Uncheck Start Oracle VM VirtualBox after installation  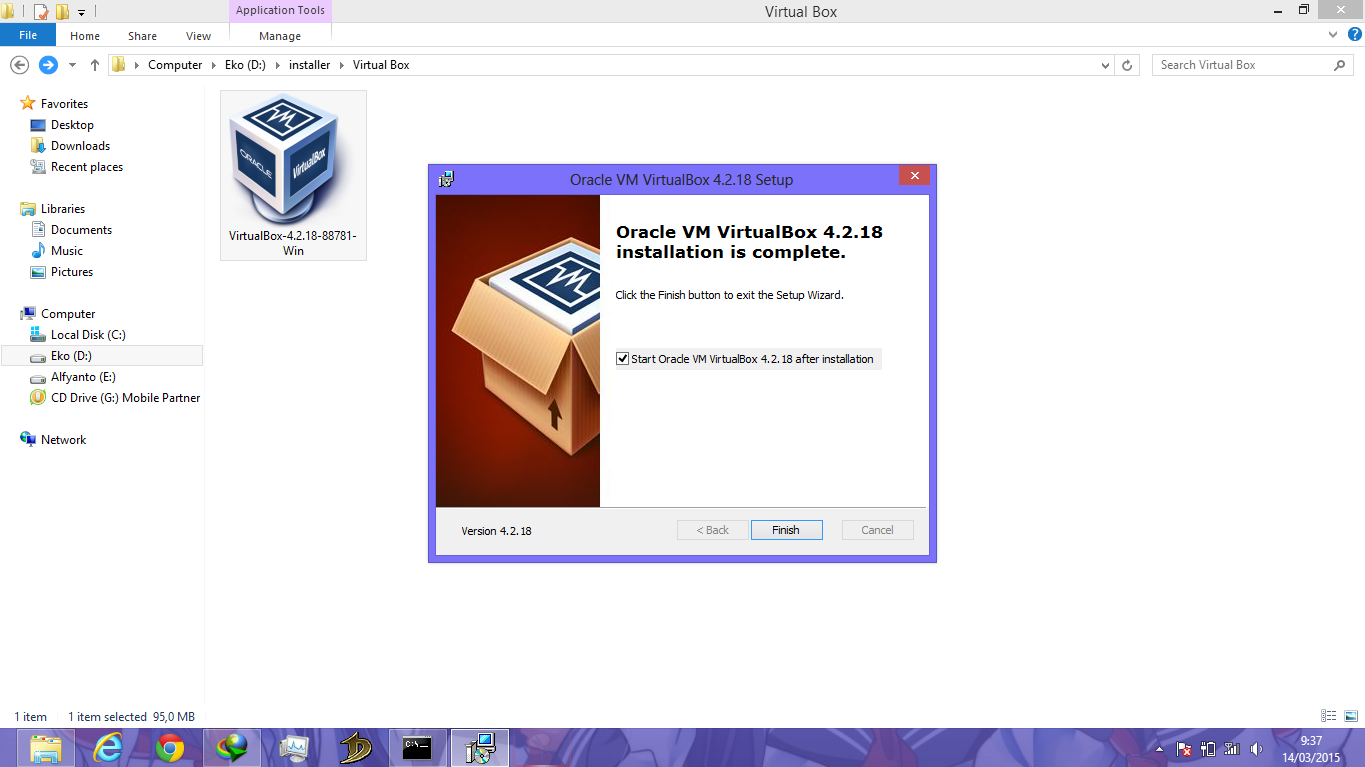[x=623, y=359]
